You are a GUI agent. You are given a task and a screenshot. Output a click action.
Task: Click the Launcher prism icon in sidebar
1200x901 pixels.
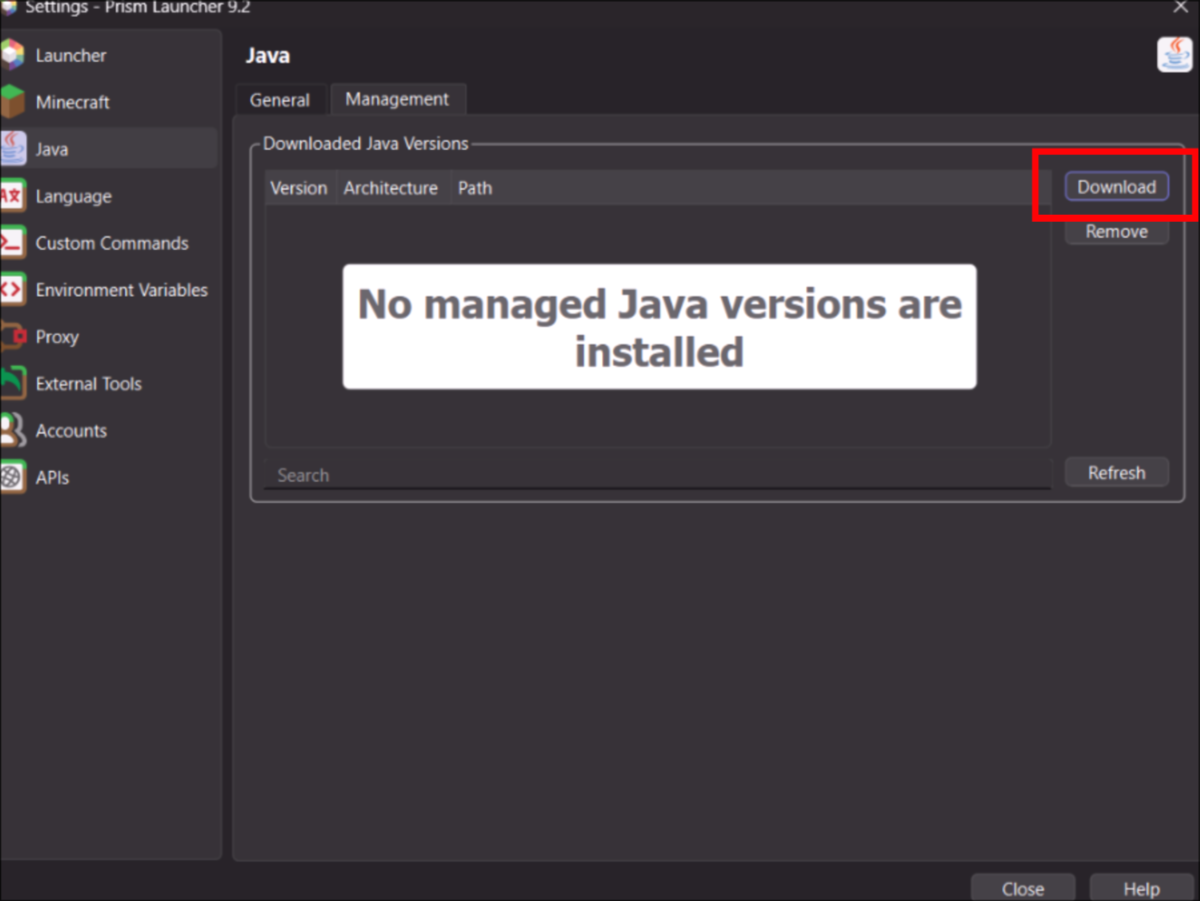12,55
